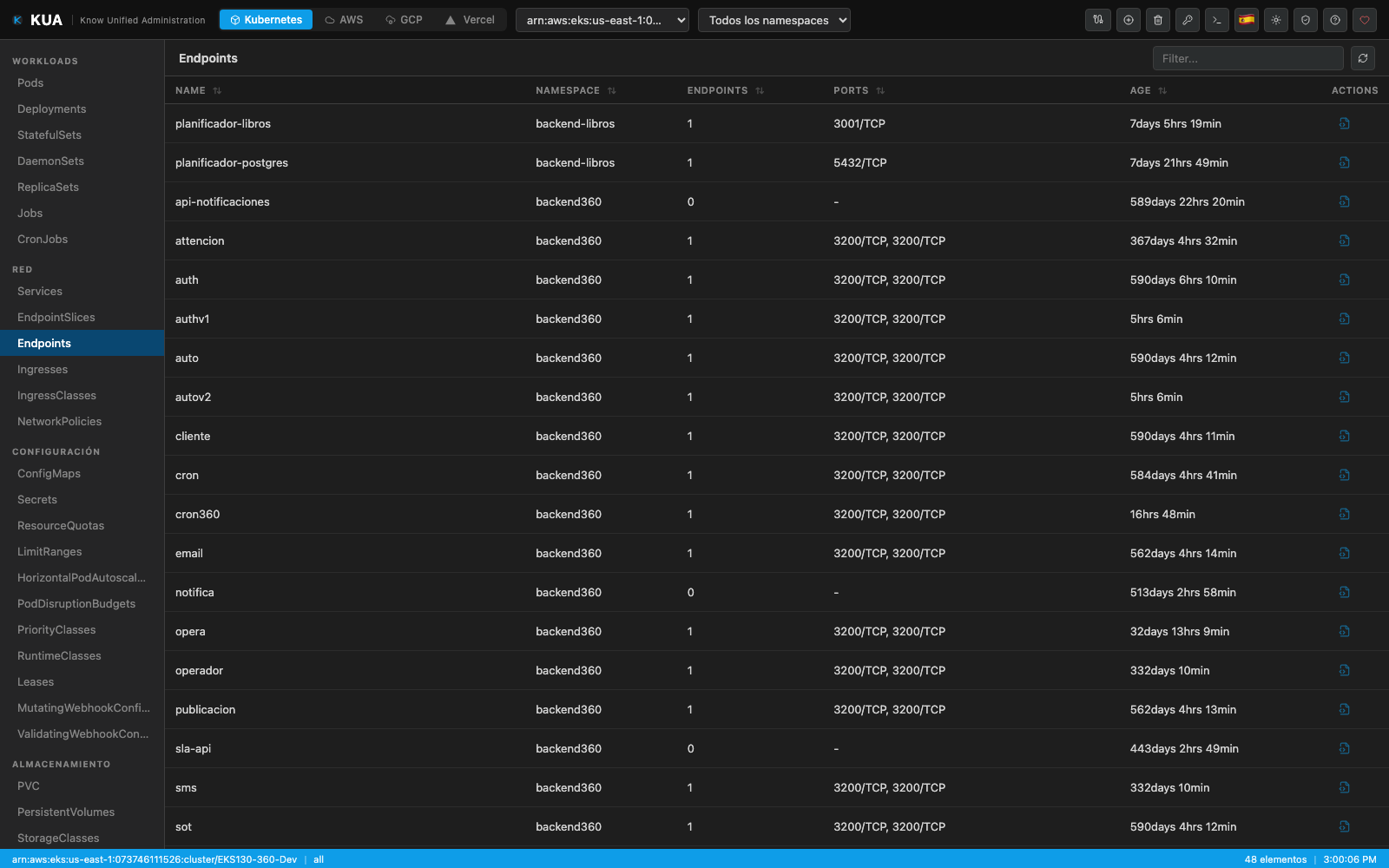Open action icon for notifica row
This screenshot has height=868, width=1389.
1344,592
